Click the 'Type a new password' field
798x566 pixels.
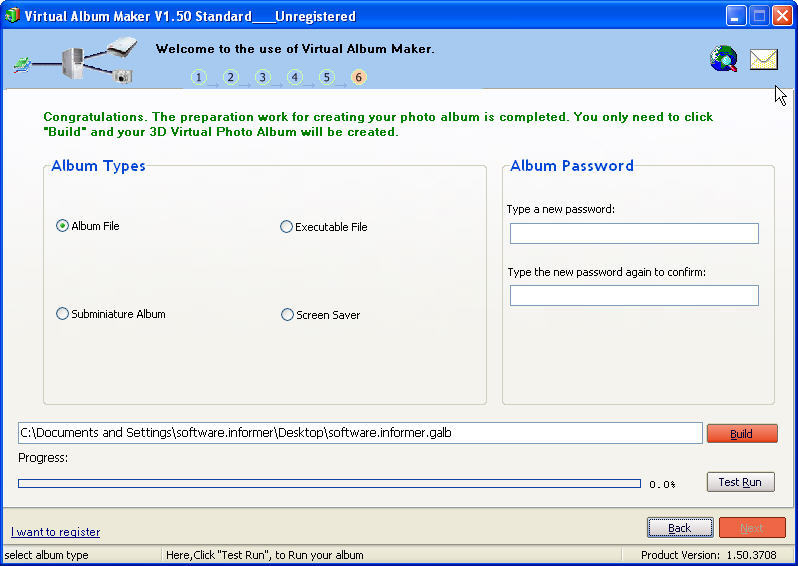pyautogui.click(x=634, y=234)
